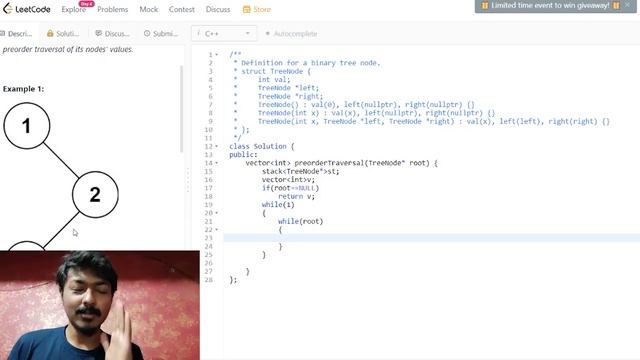The height and width of the screenshot is (360, 640).
Task: Switch to the Discuss tab of the problem
Action: click(112, 34)
